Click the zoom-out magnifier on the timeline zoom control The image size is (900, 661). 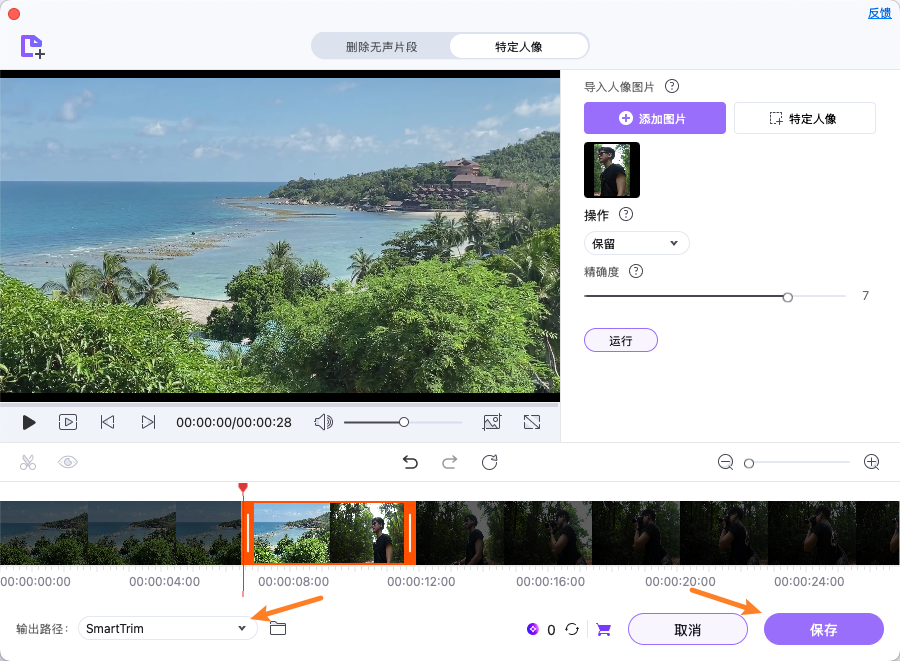click(725, 462)
